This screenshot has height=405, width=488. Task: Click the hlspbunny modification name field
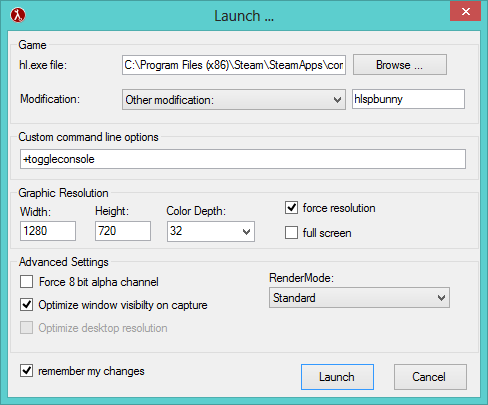point(408,99)
